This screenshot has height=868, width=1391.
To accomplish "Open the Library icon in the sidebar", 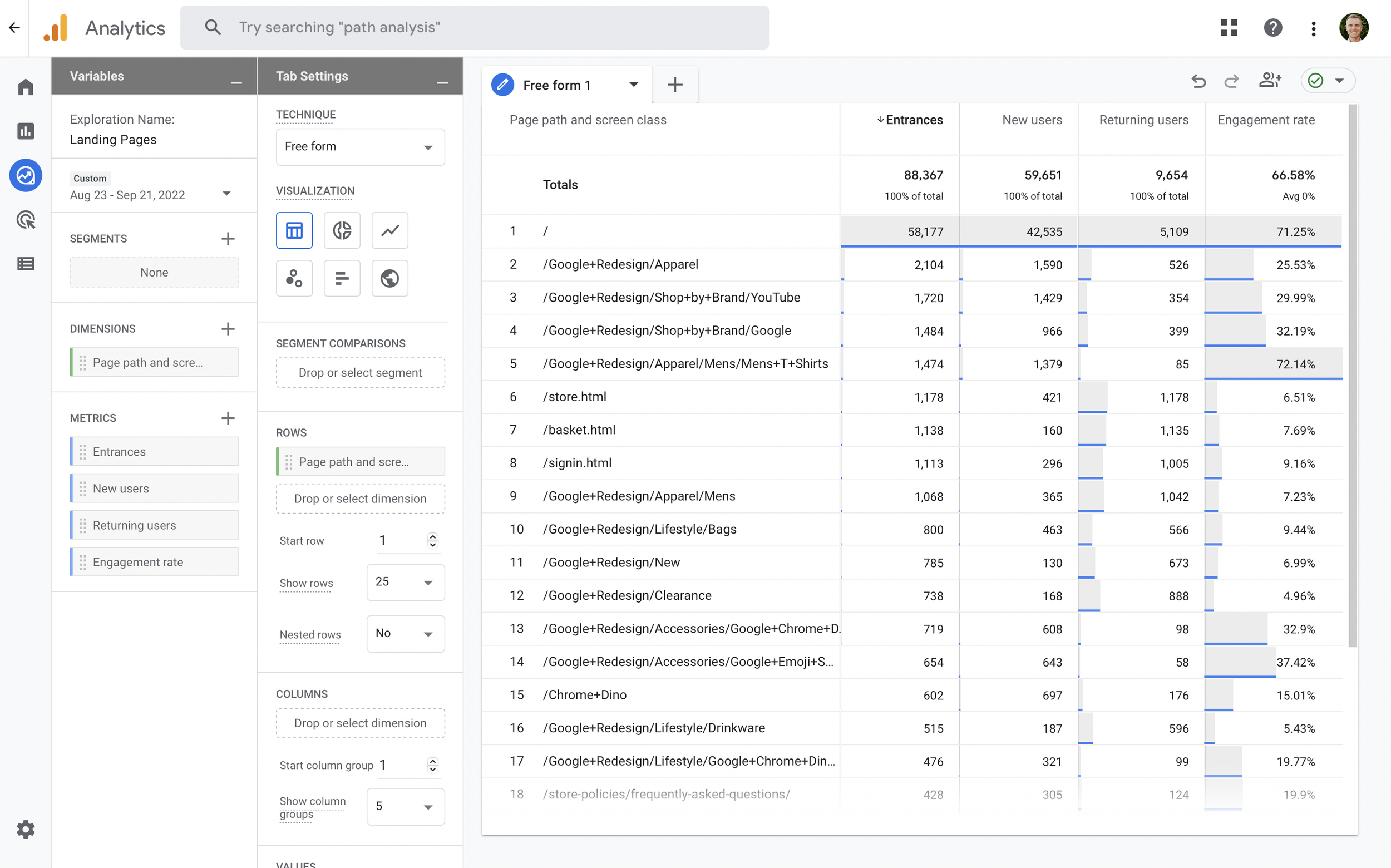I will point(25,263).
